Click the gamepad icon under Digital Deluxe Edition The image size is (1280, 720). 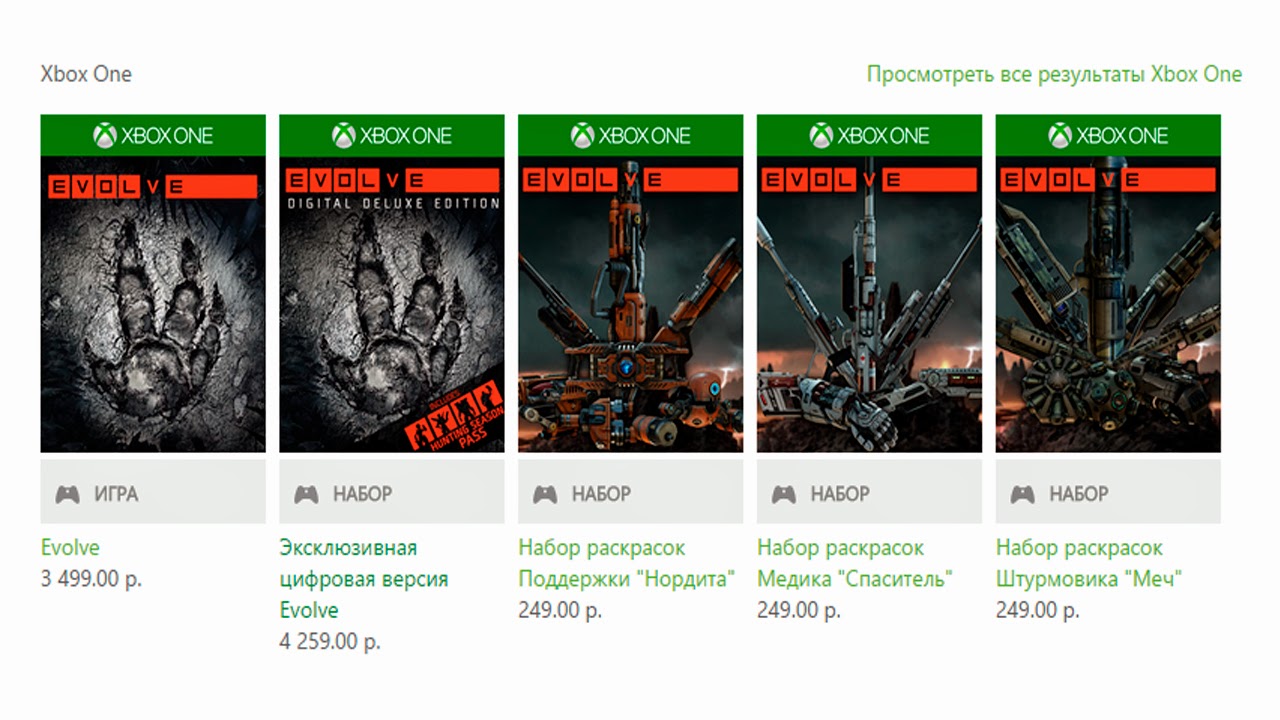click(x=306, y=494)
